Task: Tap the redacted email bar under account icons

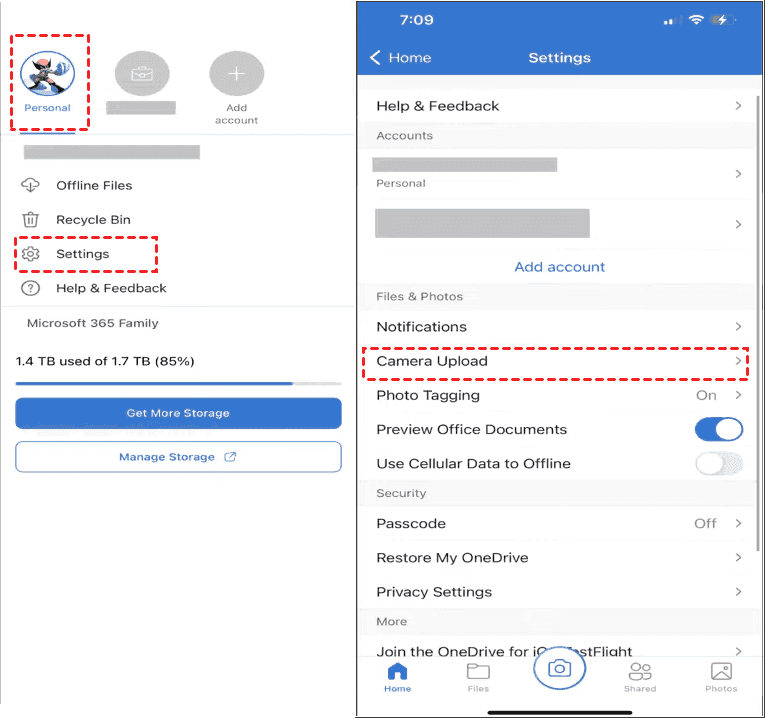Action: point(112,152)
